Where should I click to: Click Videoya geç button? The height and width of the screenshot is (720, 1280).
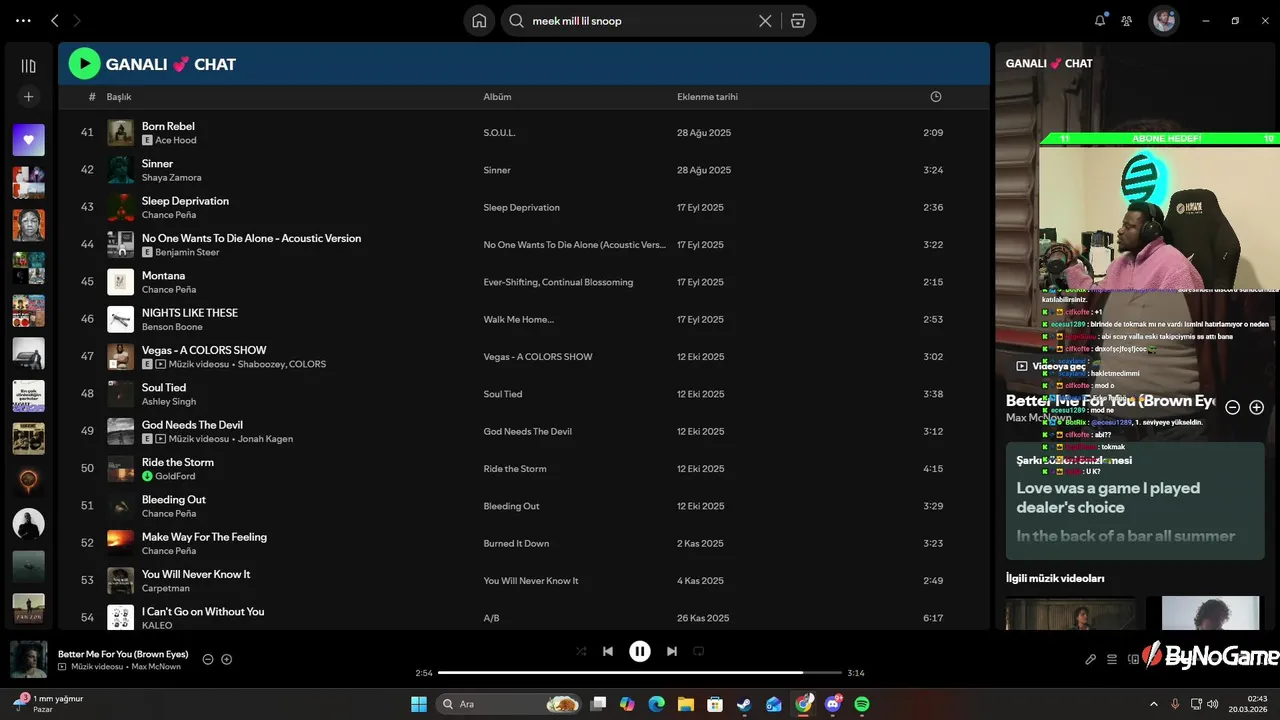pyautogui.click(x=1051, y=366)
